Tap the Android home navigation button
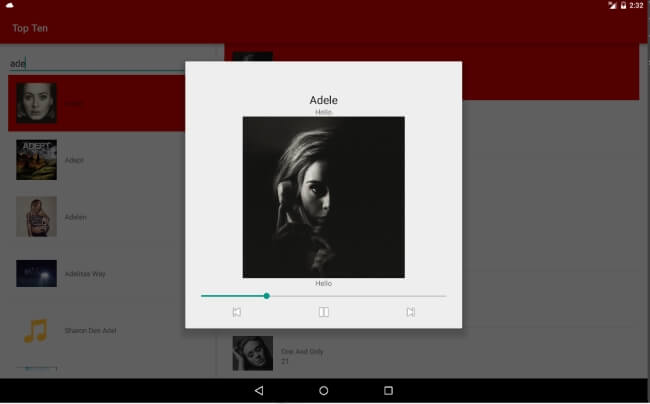 [324, 390]
